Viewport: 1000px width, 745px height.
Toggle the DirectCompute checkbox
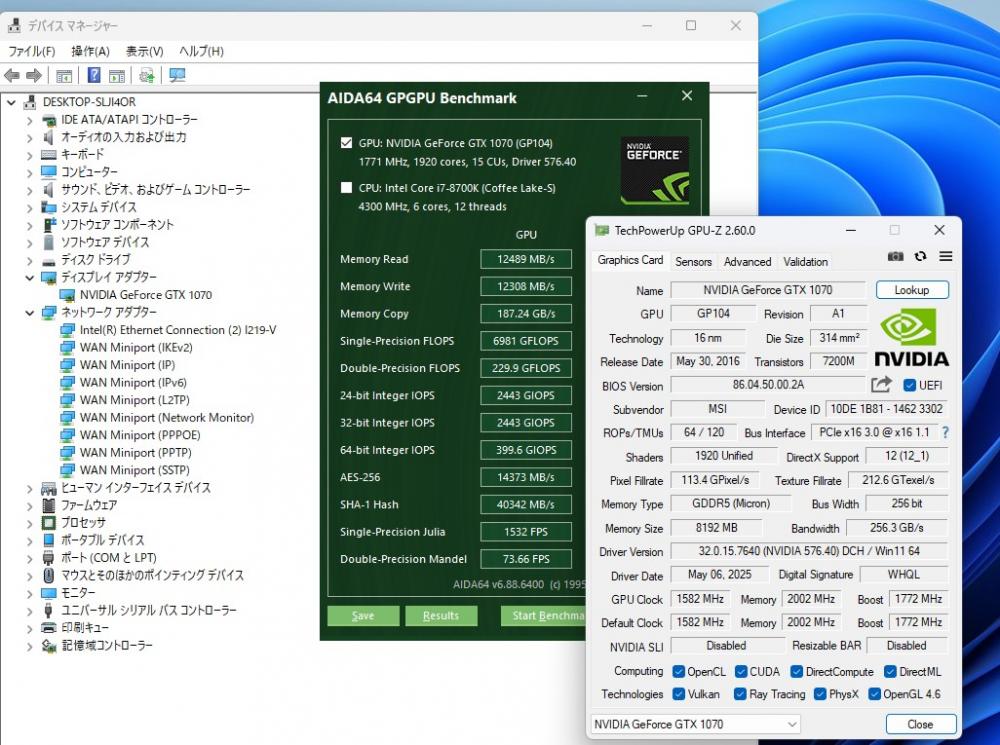797,672
